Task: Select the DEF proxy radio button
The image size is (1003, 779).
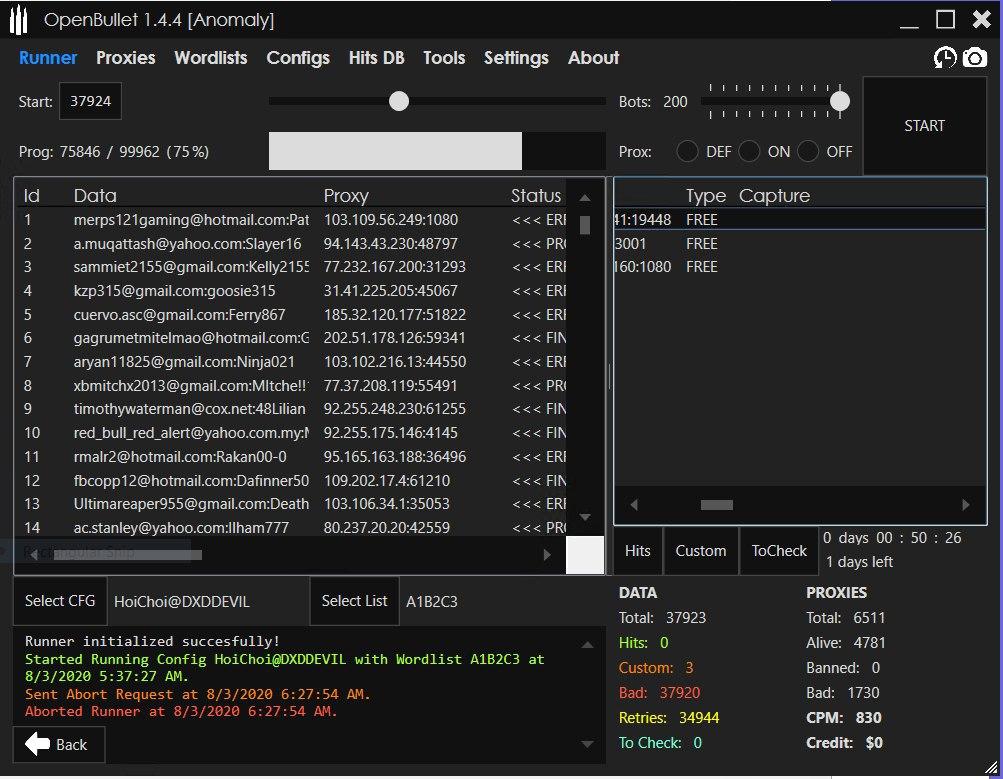Action: point(687,152)
